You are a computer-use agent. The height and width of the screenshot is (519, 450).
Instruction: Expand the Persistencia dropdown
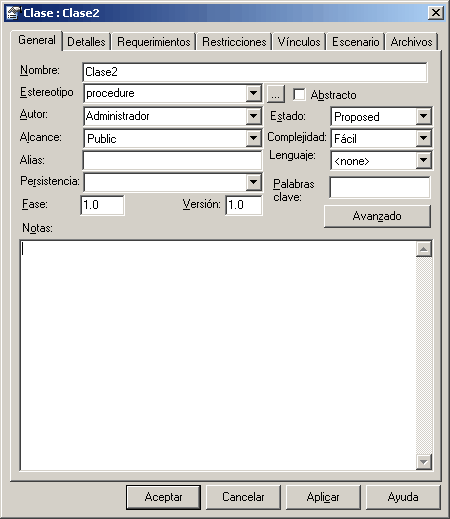[253, 182]
